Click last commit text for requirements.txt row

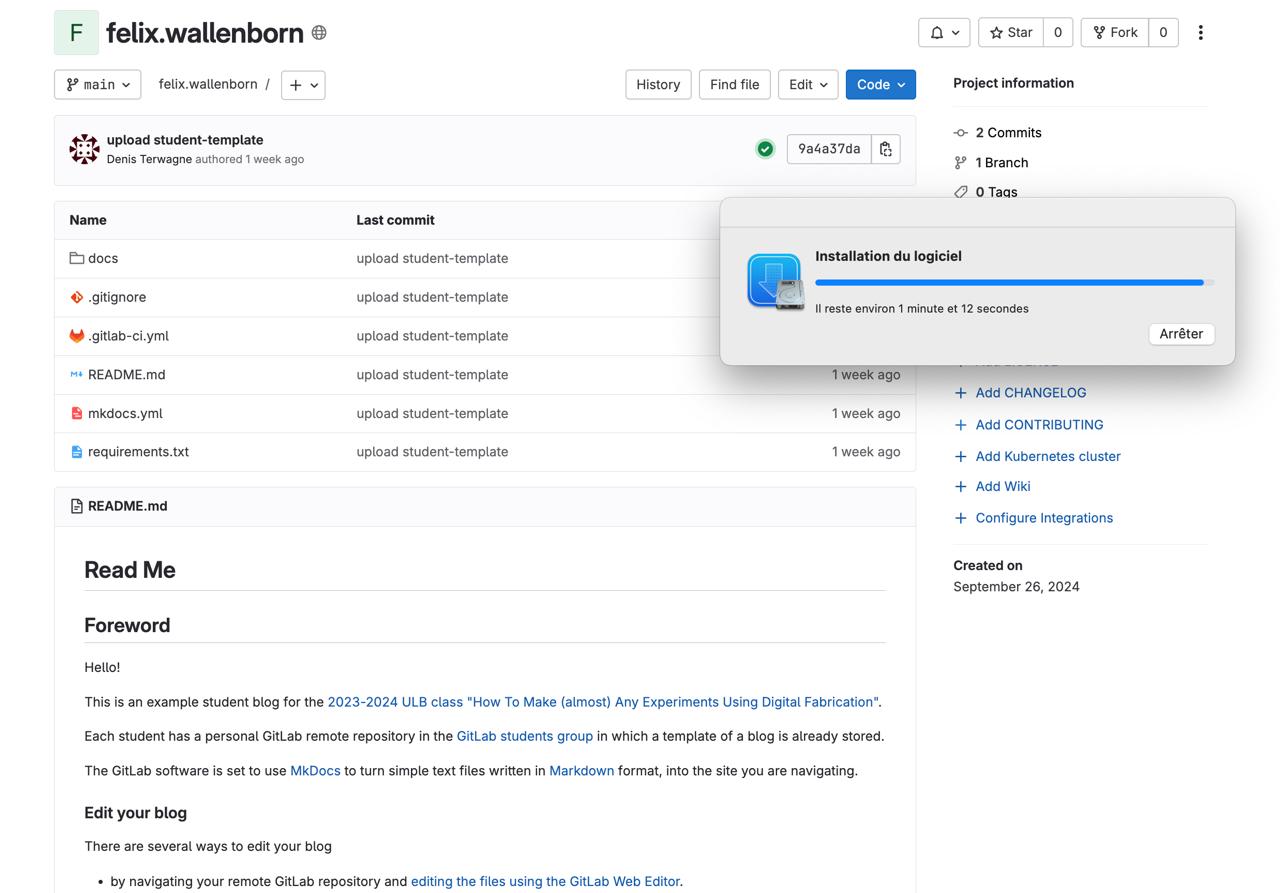click(432, 452)
